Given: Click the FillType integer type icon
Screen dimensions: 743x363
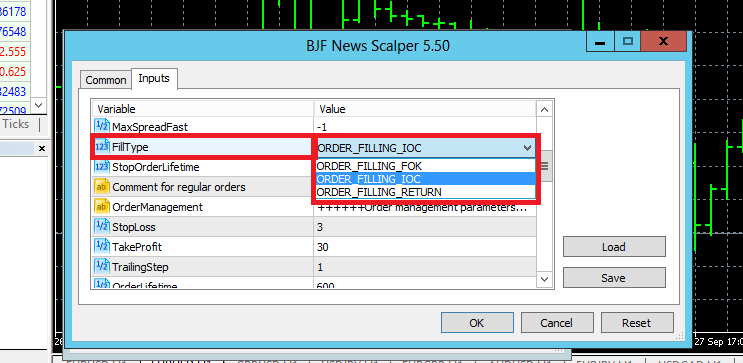Looking at the screenshot, I should [x=102, y=147].
